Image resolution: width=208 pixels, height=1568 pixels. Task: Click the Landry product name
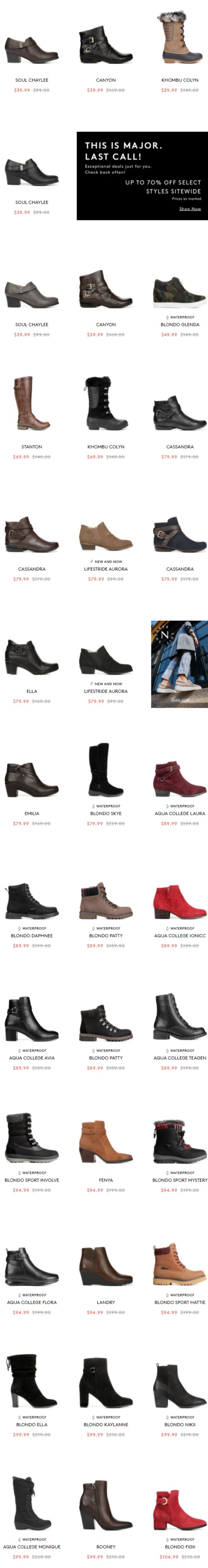106,1302
